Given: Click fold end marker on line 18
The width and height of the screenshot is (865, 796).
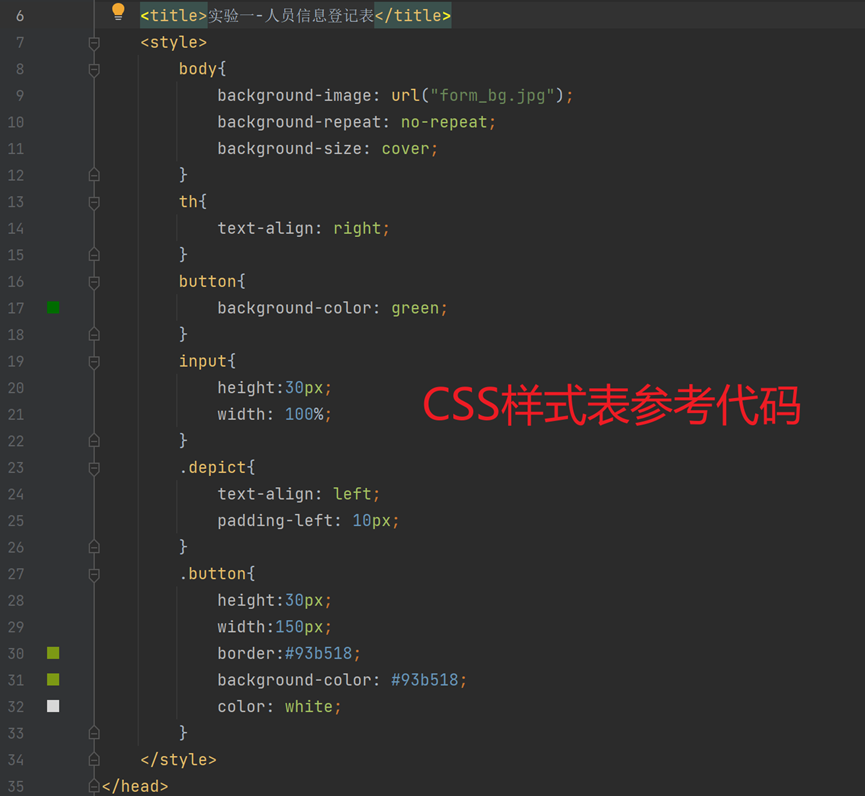Looking at the screenshot, I should 94,335.
